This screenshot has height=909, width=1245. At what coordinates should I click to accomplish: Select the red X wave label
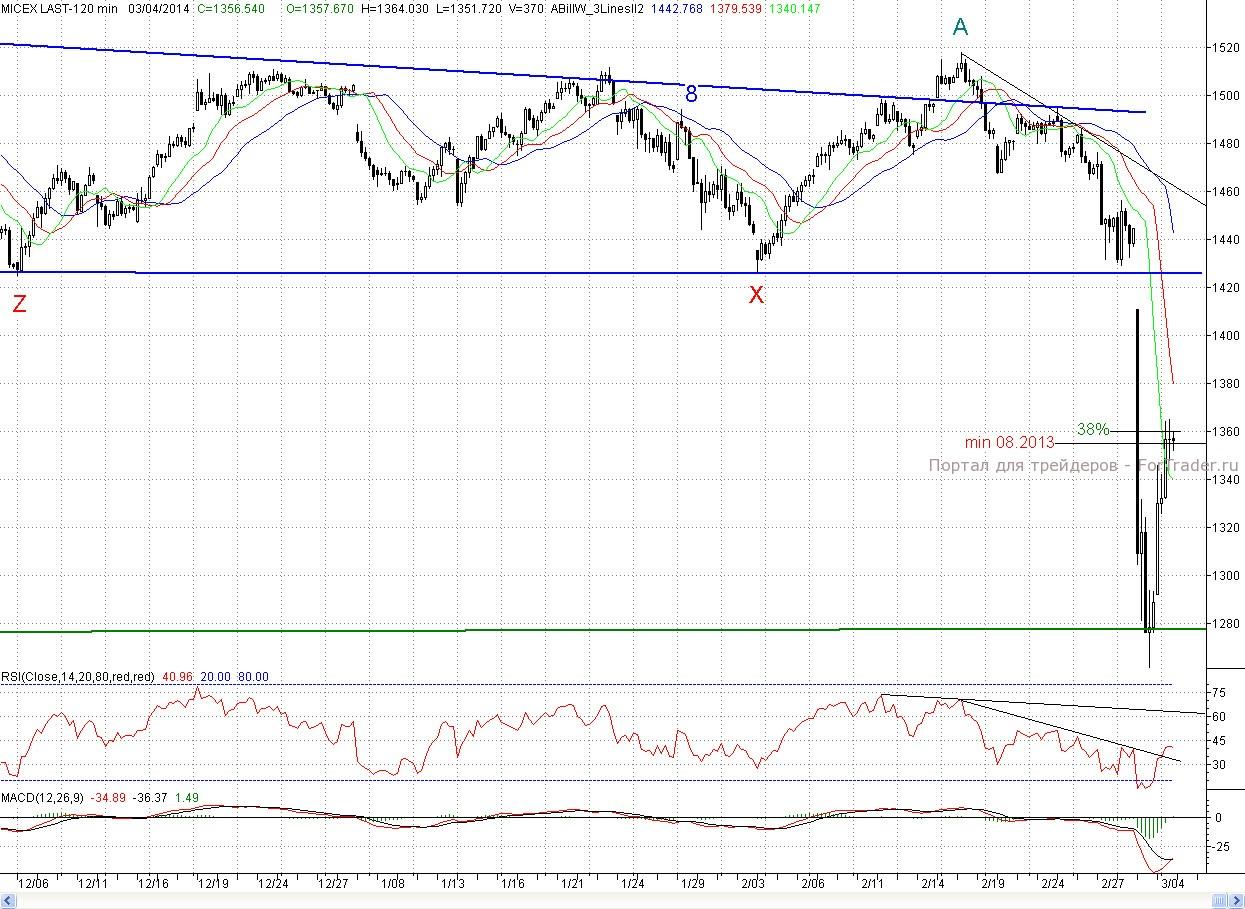[757, 295]
